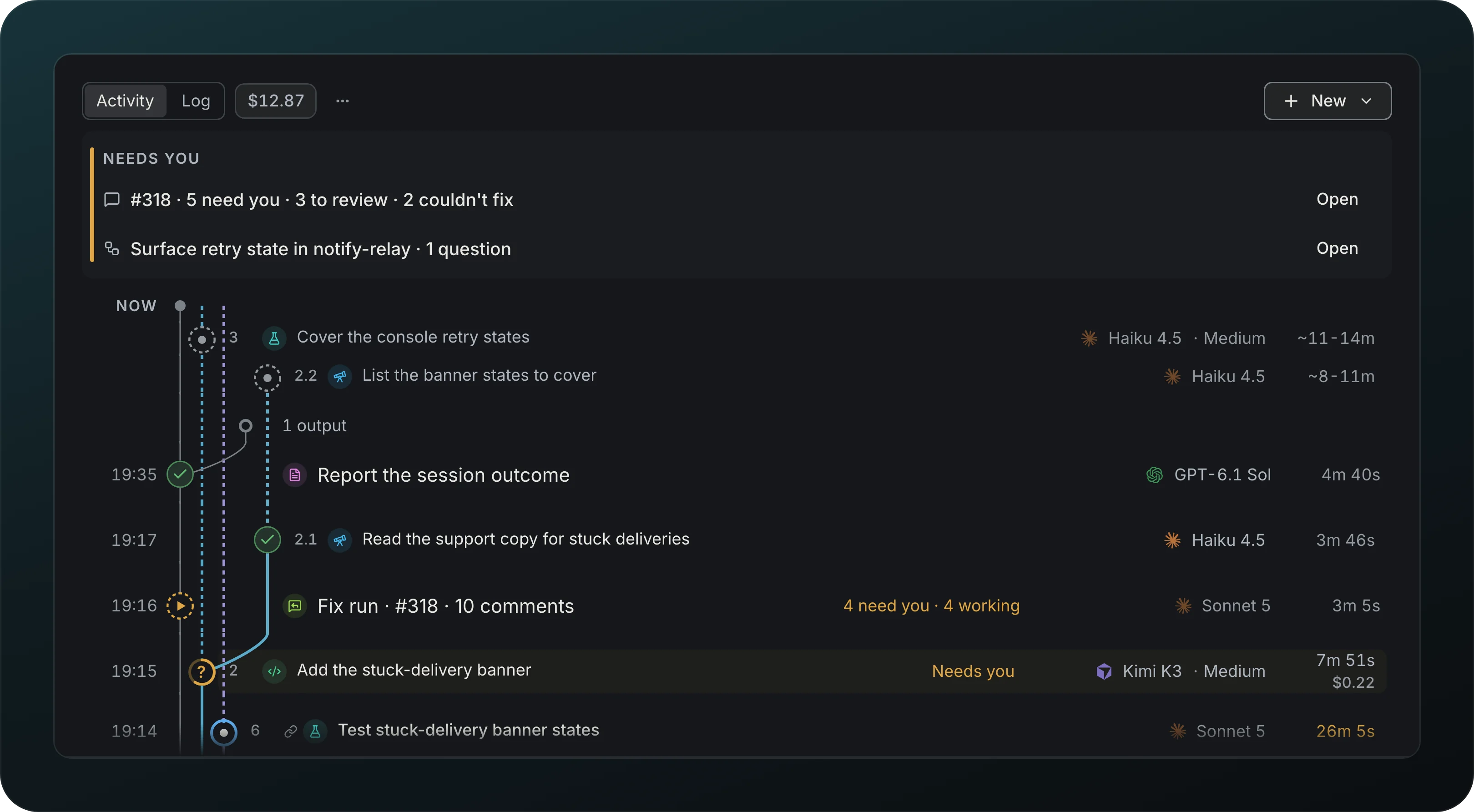Open the three-dot more options menu

pyautogui.click(x=342, y=101)
